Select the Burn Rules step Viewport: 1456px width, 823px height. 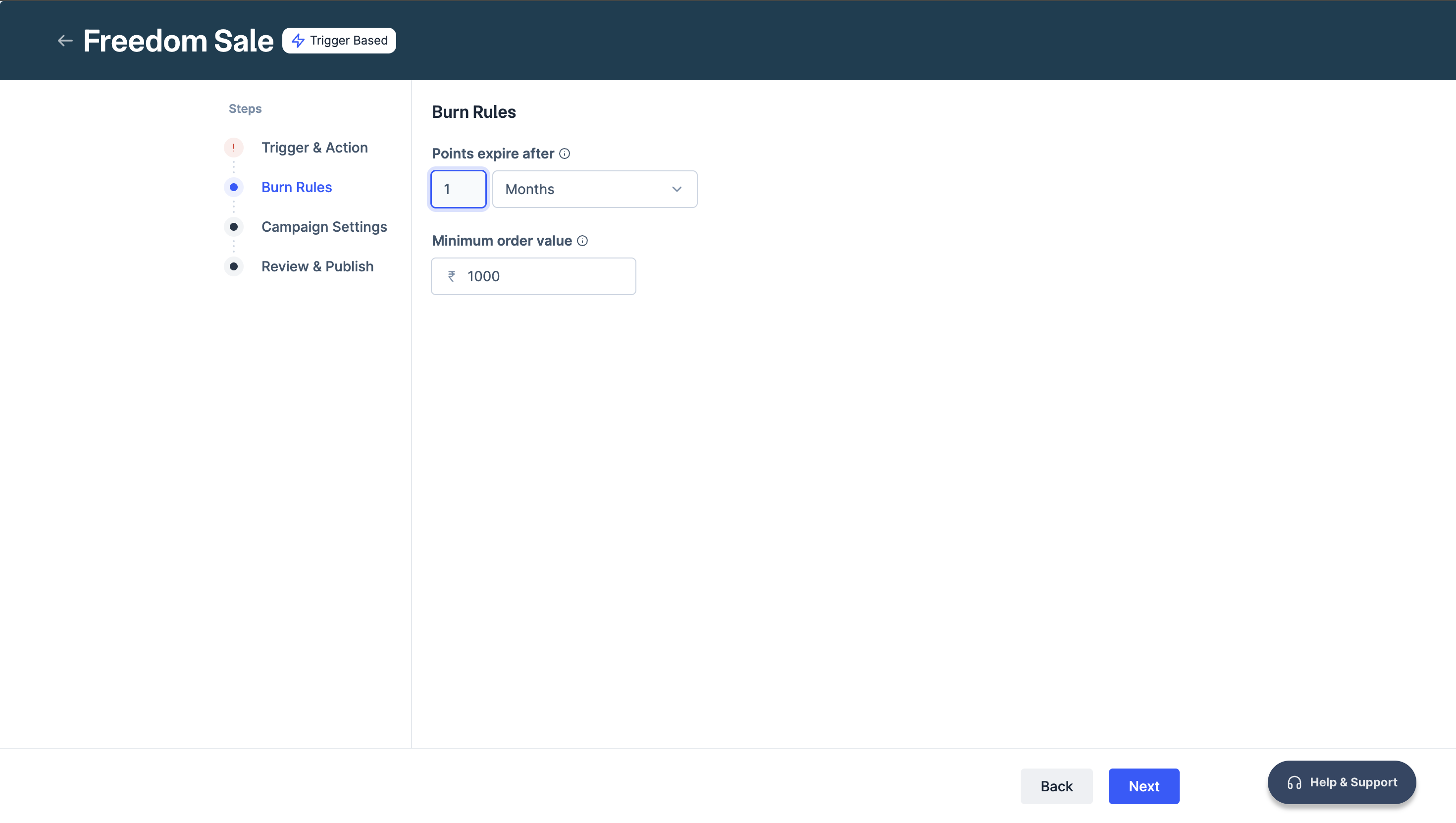[296, 187]
